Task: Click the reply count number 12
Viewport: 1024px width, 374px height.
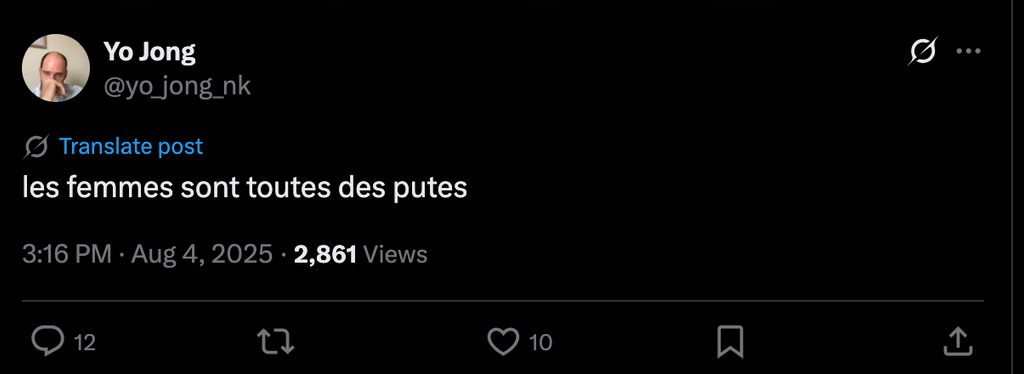Action: tap(85, 343)
